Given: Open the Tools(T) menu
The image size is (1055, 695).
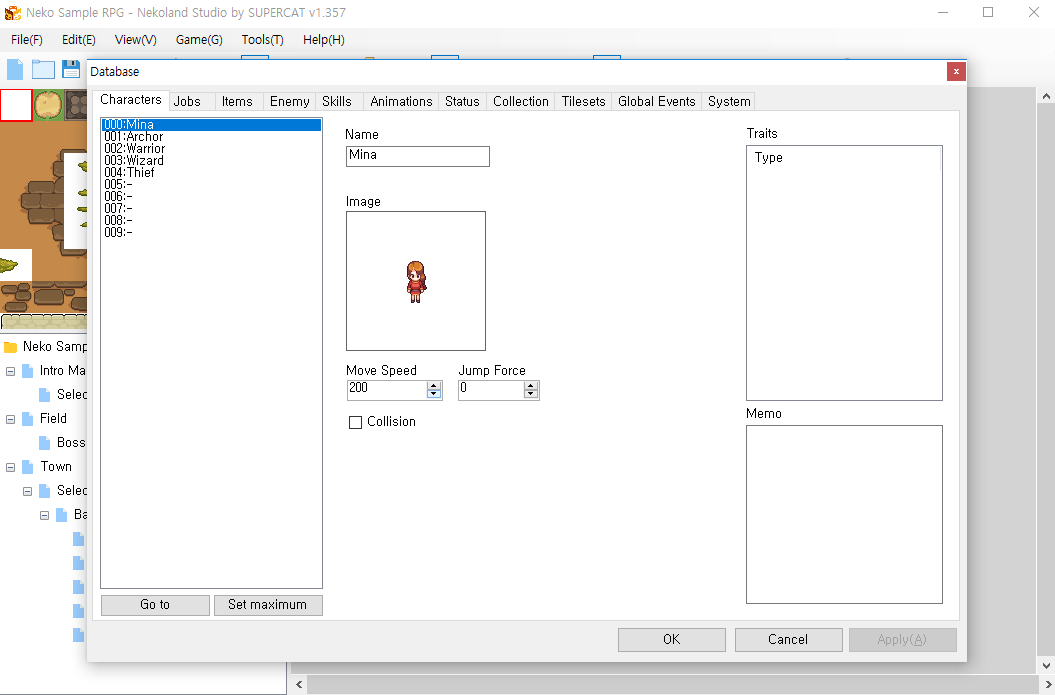Looking at the screenshot, I should 262,40.
